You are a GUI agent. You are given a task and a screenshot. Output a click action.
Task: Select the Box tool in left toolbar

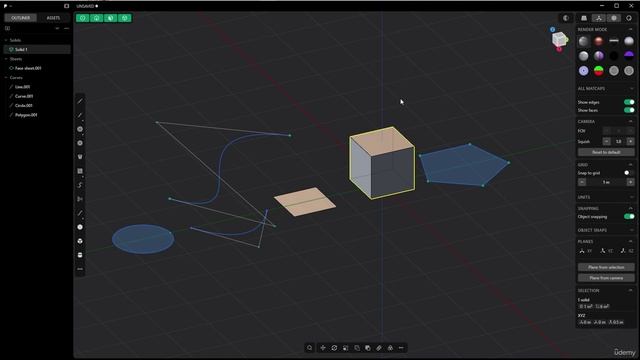(80, 241)
